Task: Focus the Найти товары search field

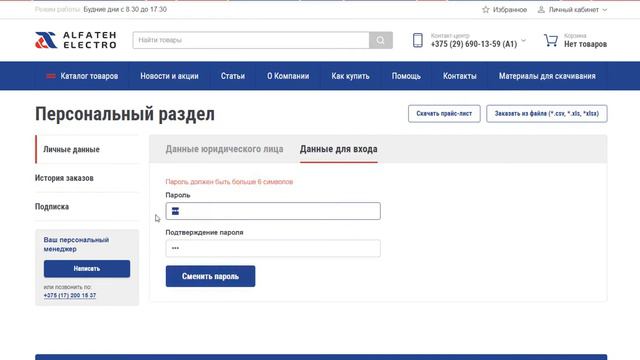Action: pyautogui.click(x=251, y=40)
